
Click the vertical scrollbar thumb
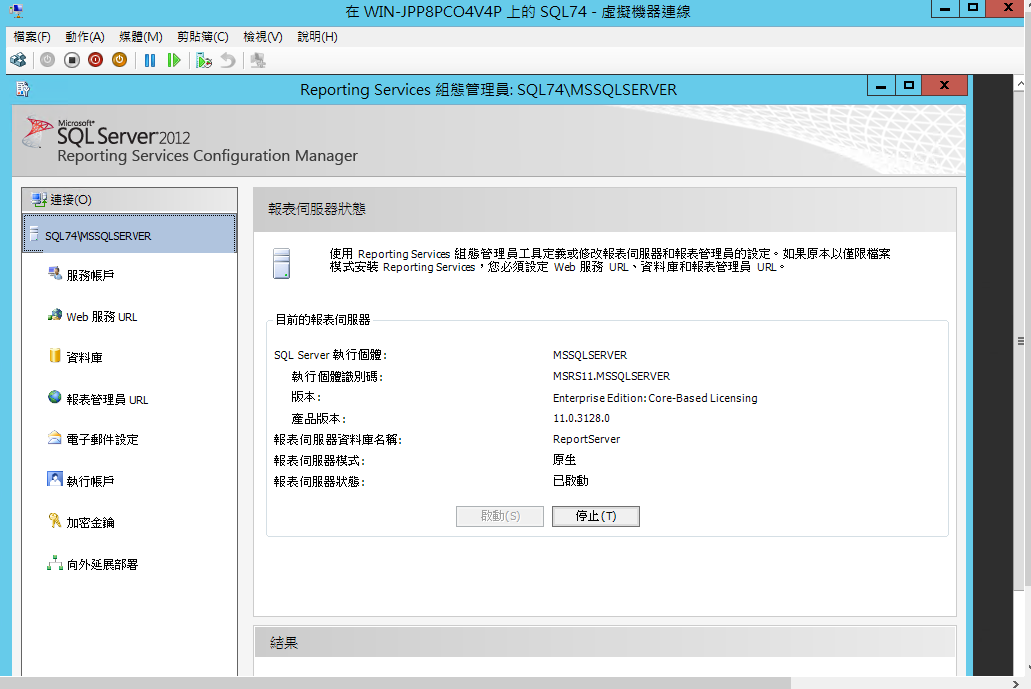point(1020,340)
